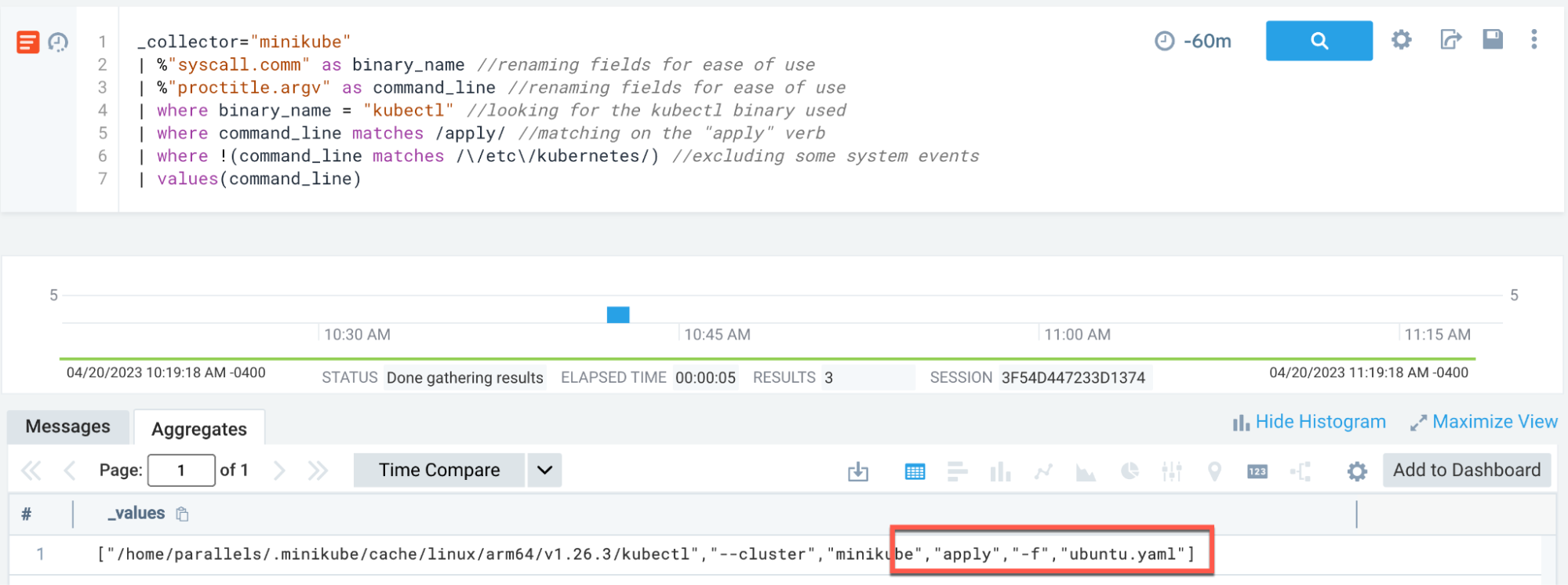Export results with download icon

coord(858,471)
